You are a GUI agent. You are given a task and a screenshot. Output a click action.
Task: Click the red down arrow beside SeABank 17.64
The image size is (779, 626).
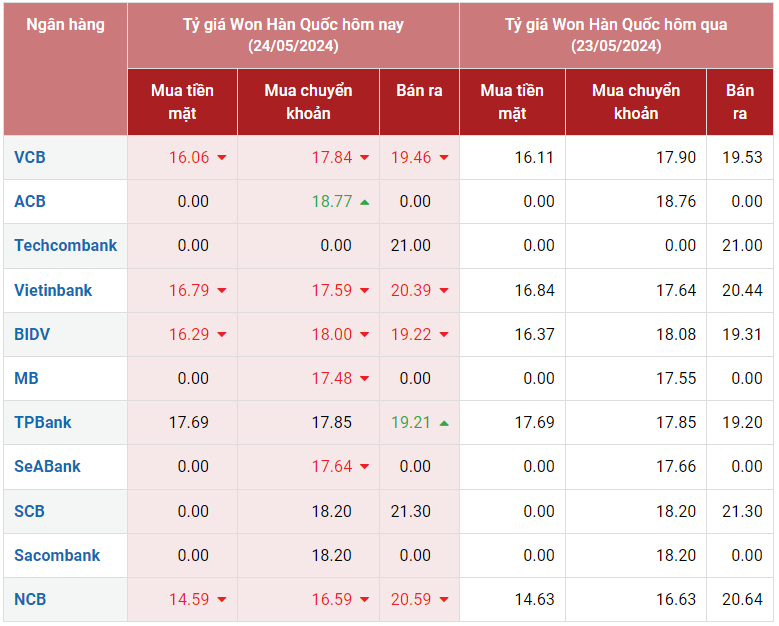pyautogui.click(x=364, y=467)
